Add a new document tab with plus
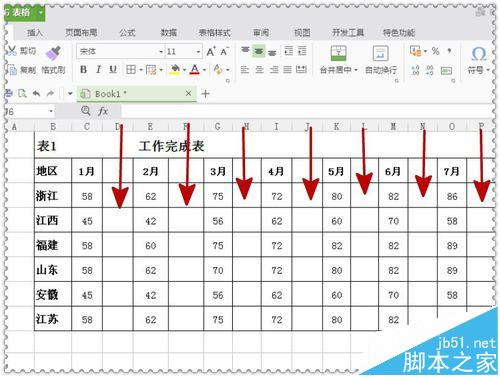 point(206,94)
